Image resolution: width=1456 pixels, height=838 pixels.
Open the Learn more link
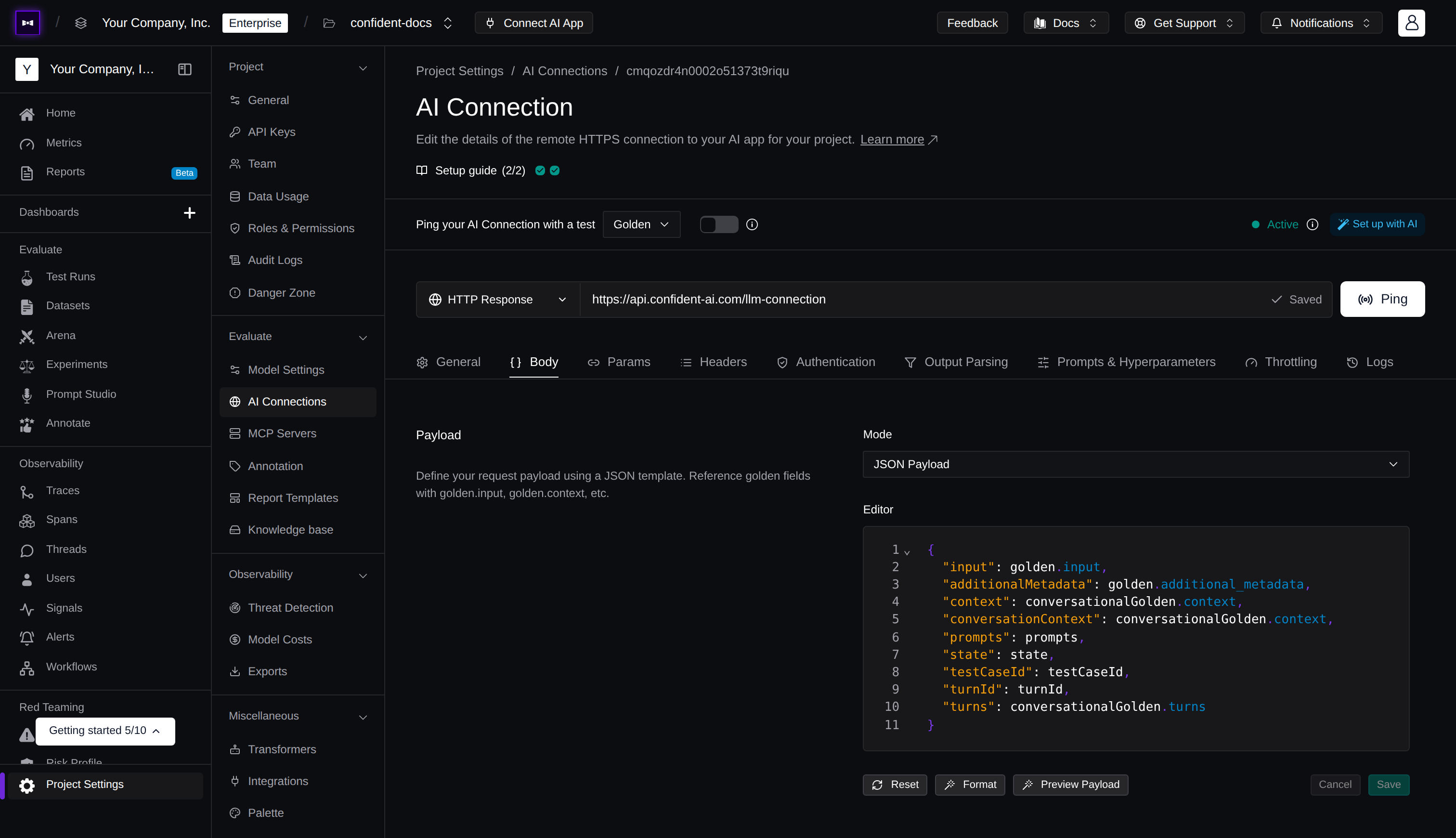coord(898,140)
